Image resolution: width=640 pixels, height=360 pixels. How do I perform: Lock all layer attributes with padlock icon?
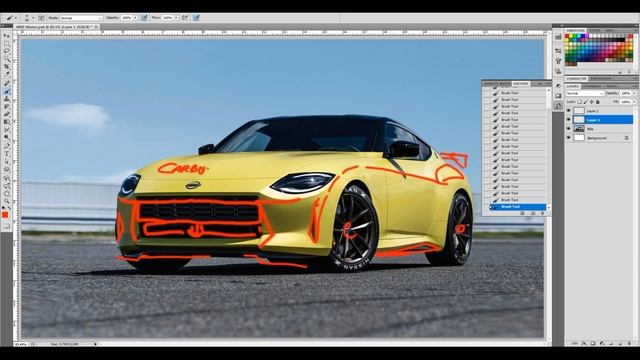[x=598, y=102]
